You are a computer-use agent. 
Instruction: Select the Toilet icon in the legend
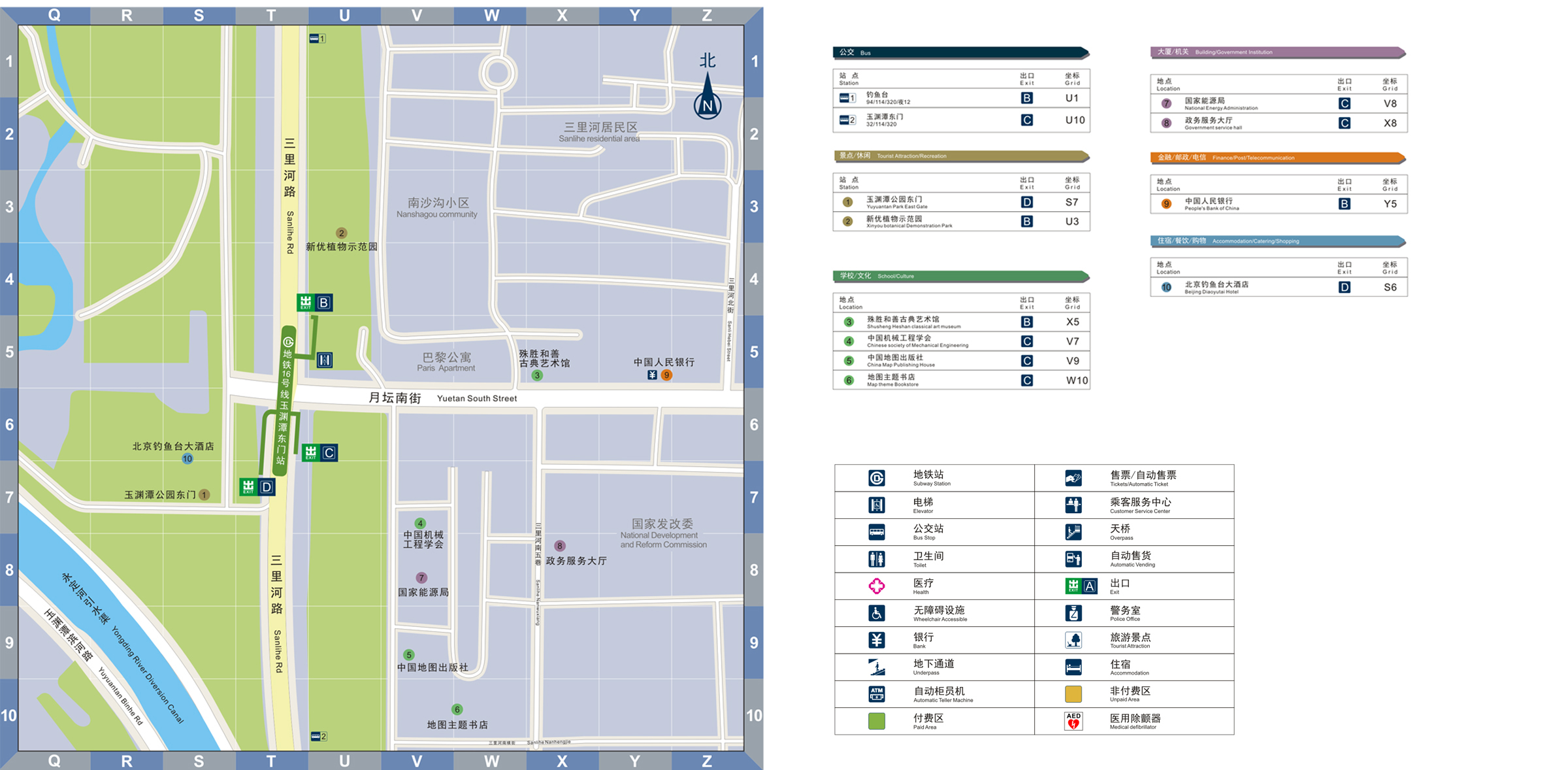point(877,560)
